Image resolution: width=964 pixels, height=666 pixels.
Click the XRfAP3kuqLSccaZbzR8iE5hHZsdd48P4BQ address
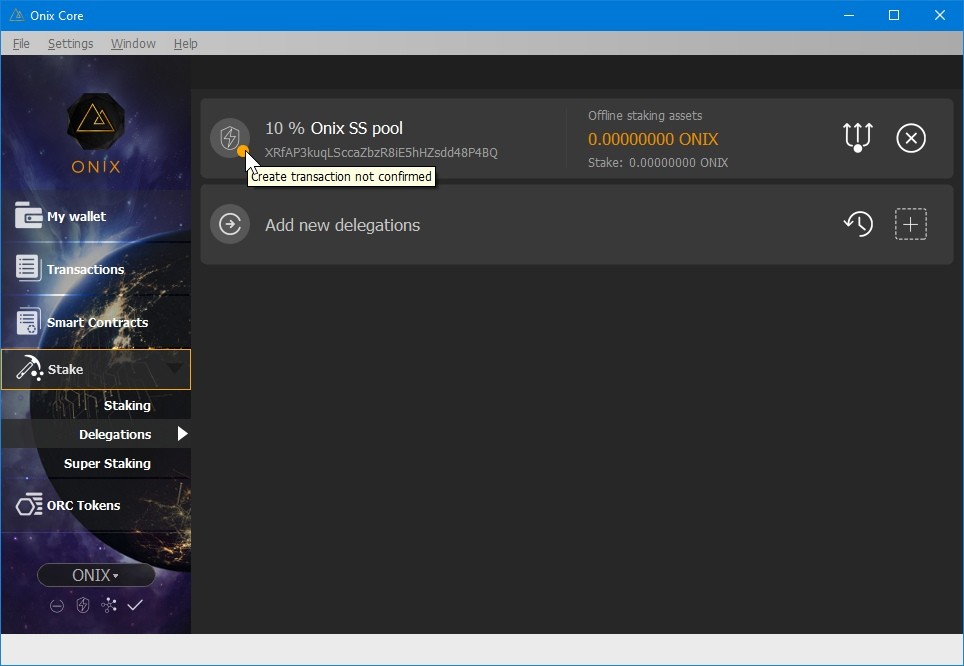point(381,153)
